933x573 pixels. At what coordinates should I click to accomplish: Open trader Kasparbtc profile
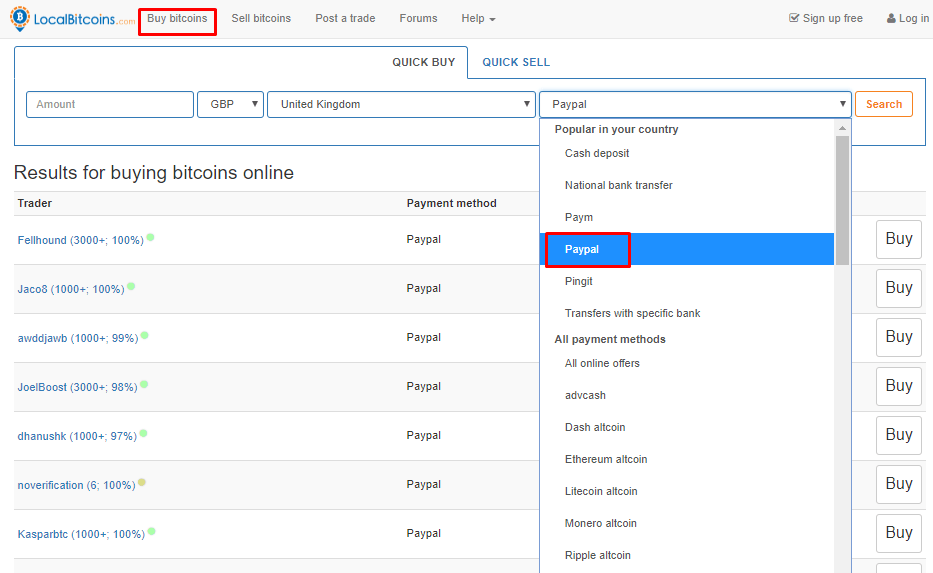click(81, 534)
